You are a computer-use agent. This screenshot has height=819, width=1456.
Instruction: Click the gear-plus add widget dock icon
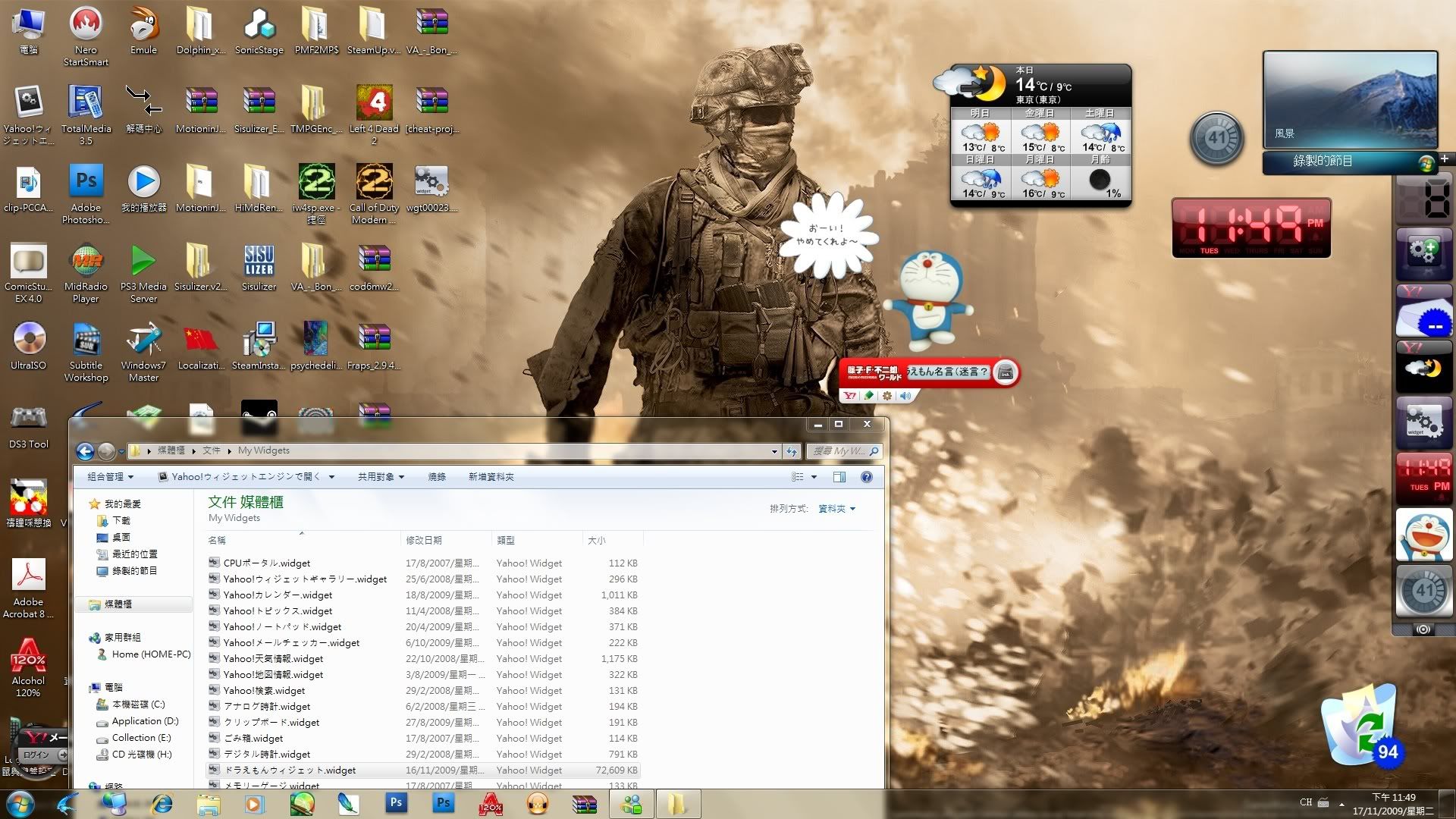click(x=1424, y=253)
